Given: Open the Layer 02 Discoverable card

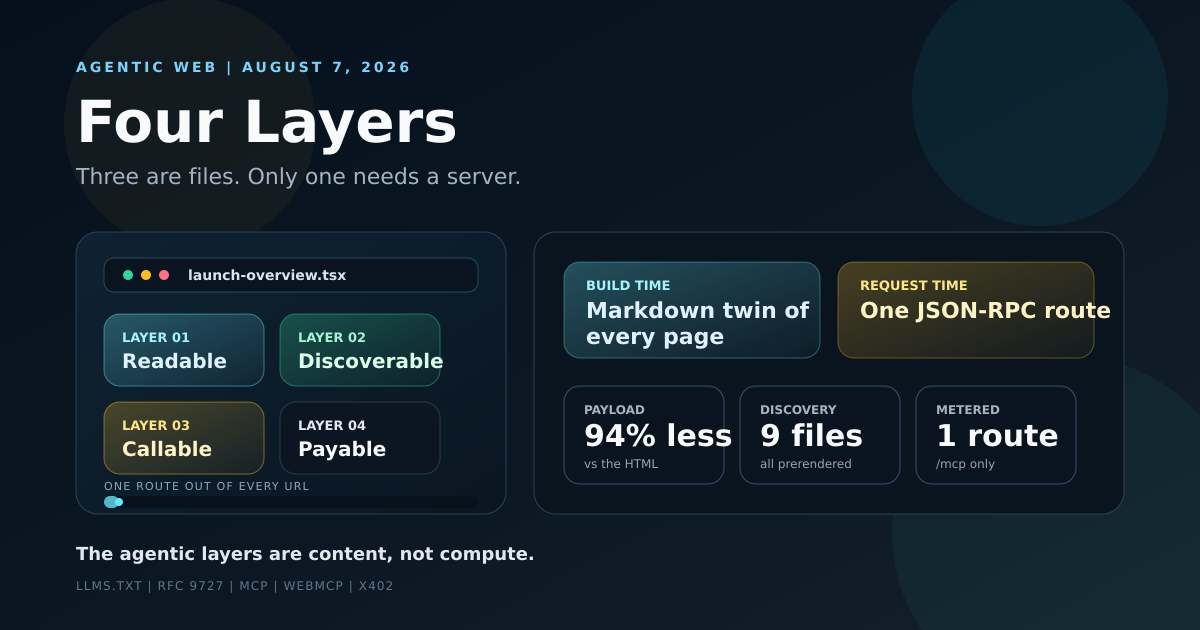Looking at the screenshot, I should click(360, 350).
